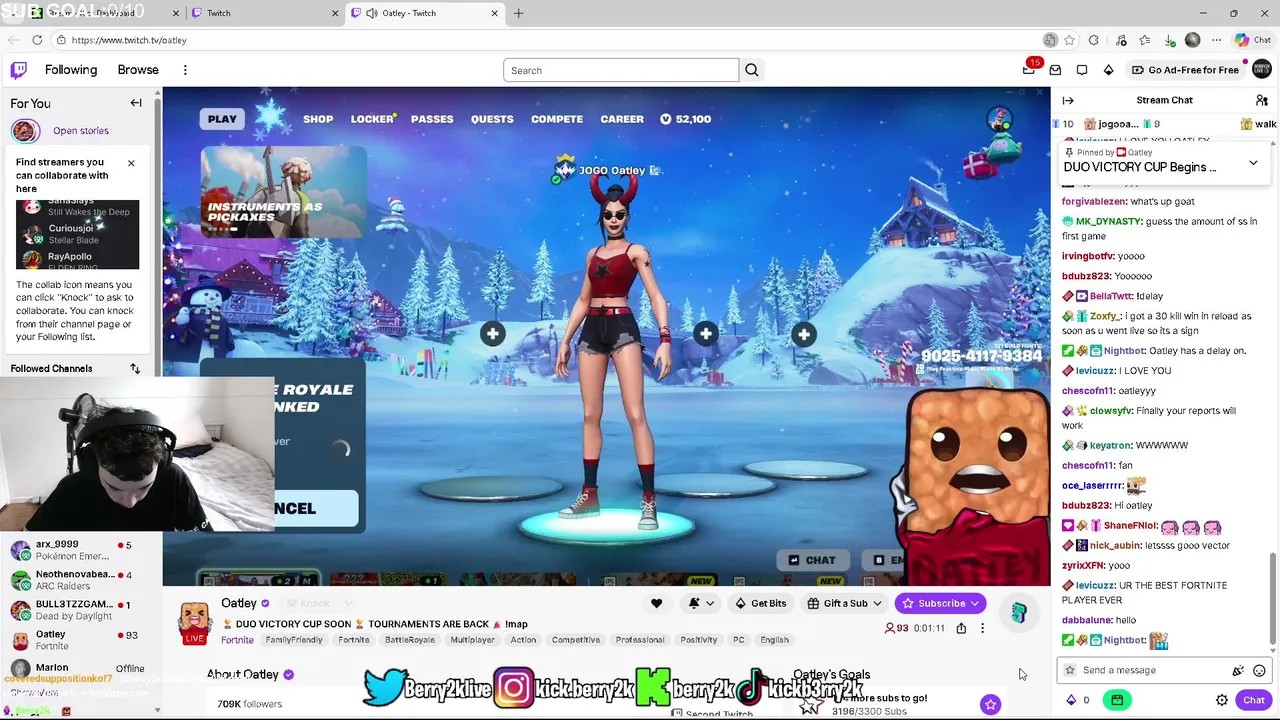Collapse the For You sidebar

point(136,103)
